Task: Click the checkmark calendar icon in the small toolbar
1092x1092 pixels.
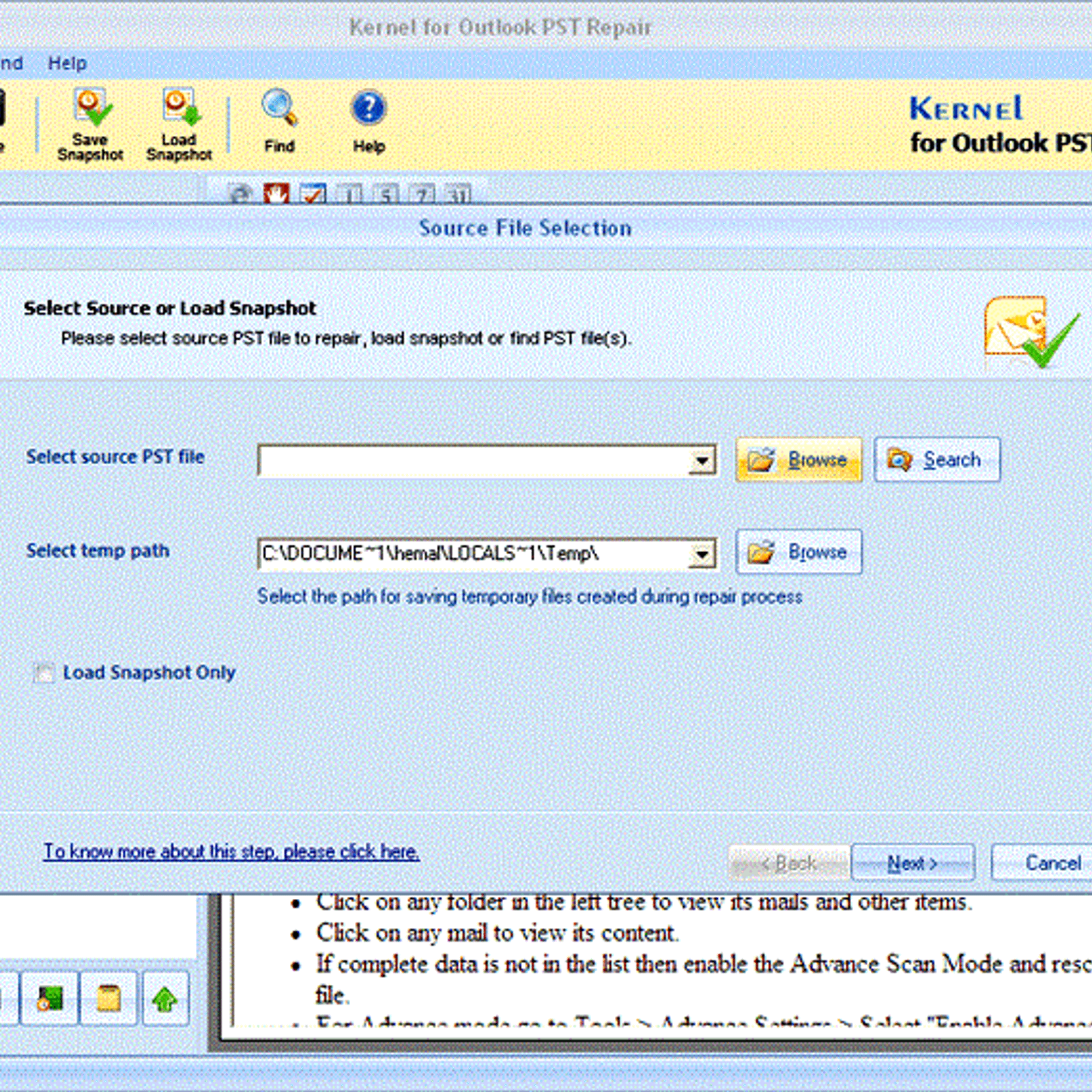Action: coord(313,195)
